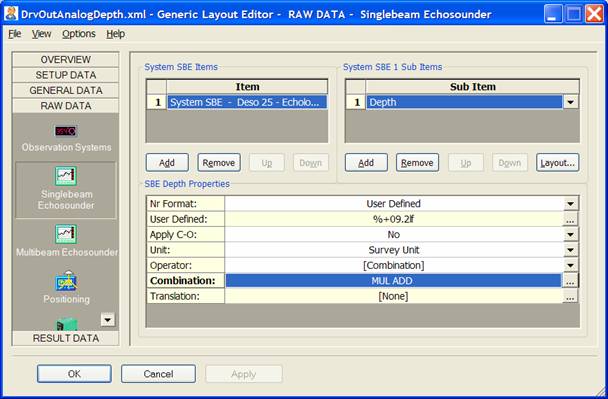Select the Multibeam Echosounder icon
This screenshot has height=399, width=608.
pos(66,234)
